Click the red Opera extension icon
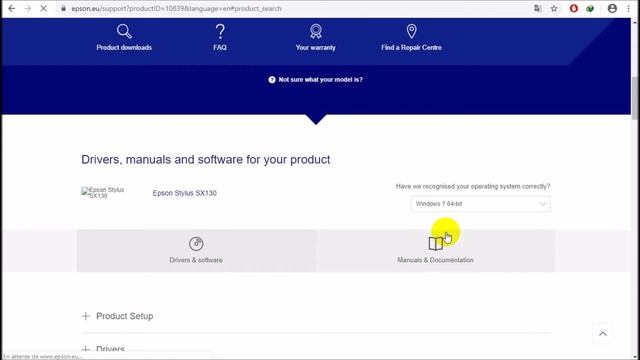640x360 pixels. click(x=573, y=8)
